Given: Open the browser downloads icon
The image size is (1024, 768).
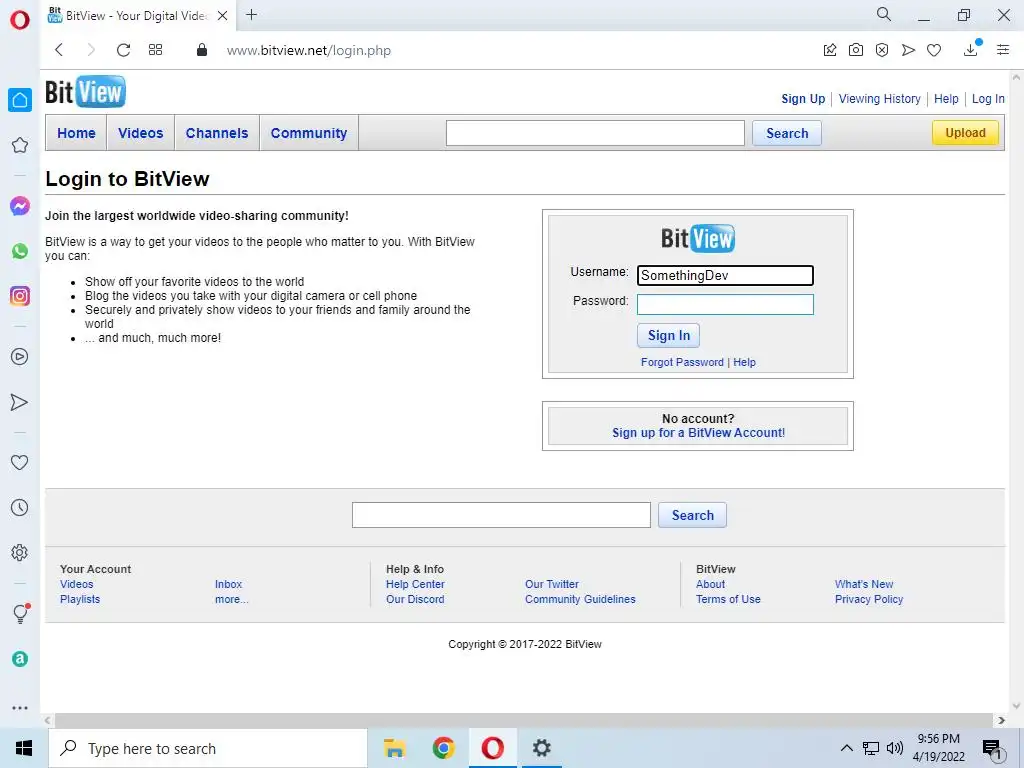Looking at the screenshot, I should (971, 49).
